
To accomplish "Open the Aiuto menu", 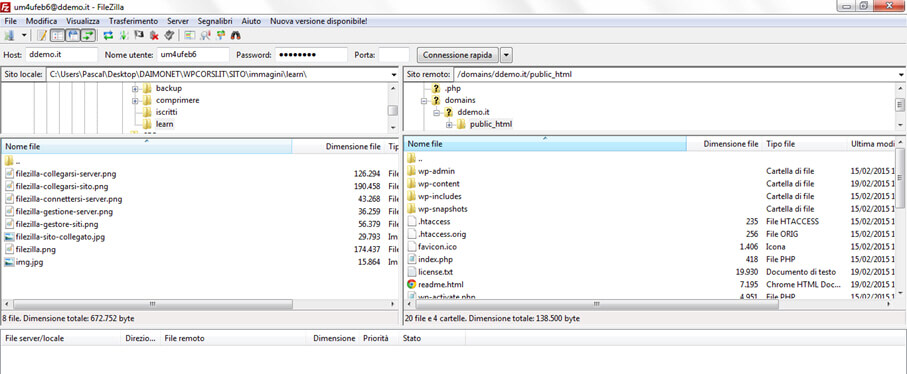I will (x=251, y=21).
